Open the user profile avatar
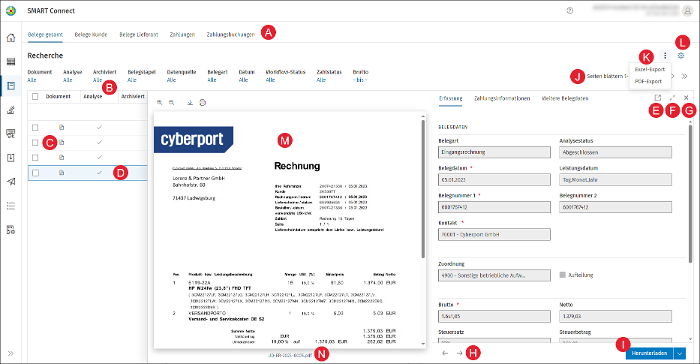This screenshot has width=700, height=364. (687, 11)
